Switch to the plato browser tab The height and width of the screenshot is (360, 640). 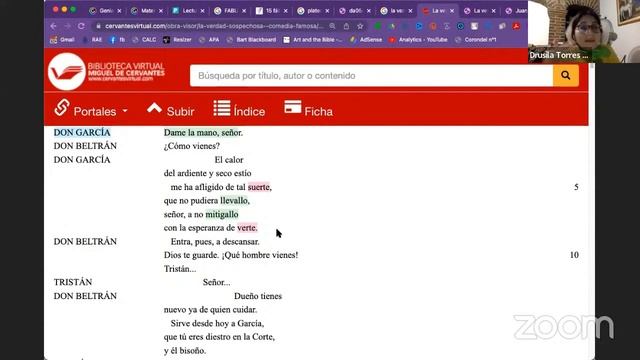click(313, 11)
